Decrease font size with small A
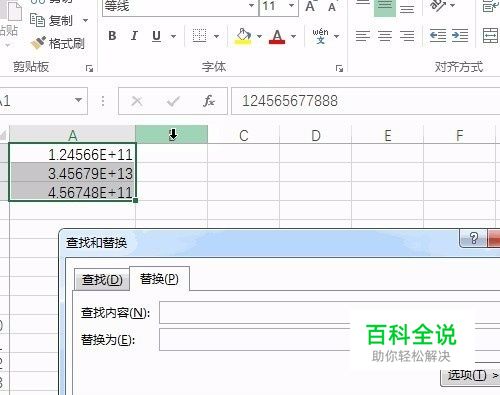500x395 pixels. (x=332, y=7)
